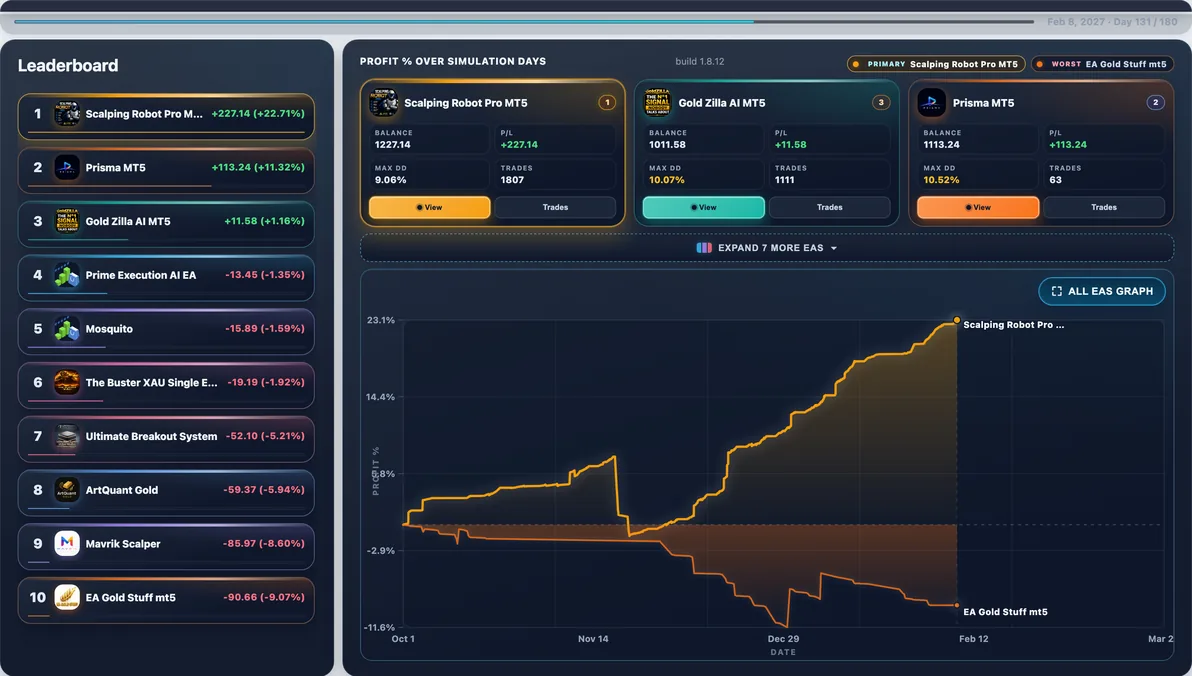Click the build 1.8.12 label

(699, 62)
